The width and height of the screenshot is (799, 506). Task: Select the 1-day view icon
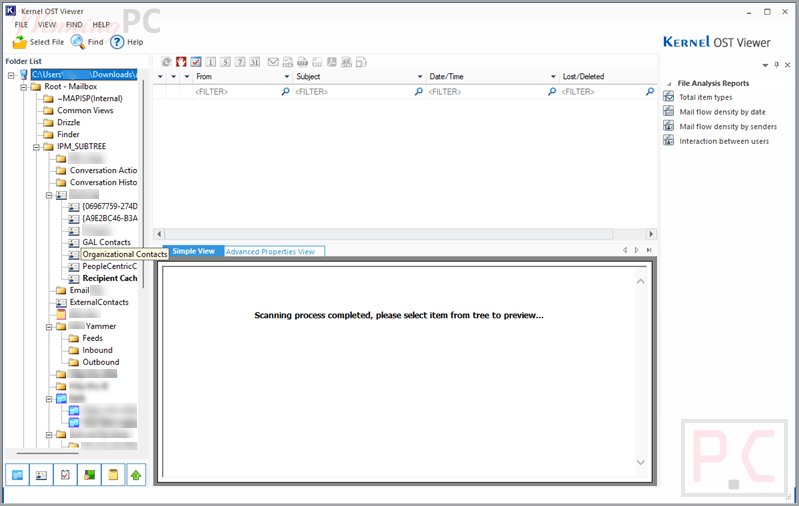point(210,62)
